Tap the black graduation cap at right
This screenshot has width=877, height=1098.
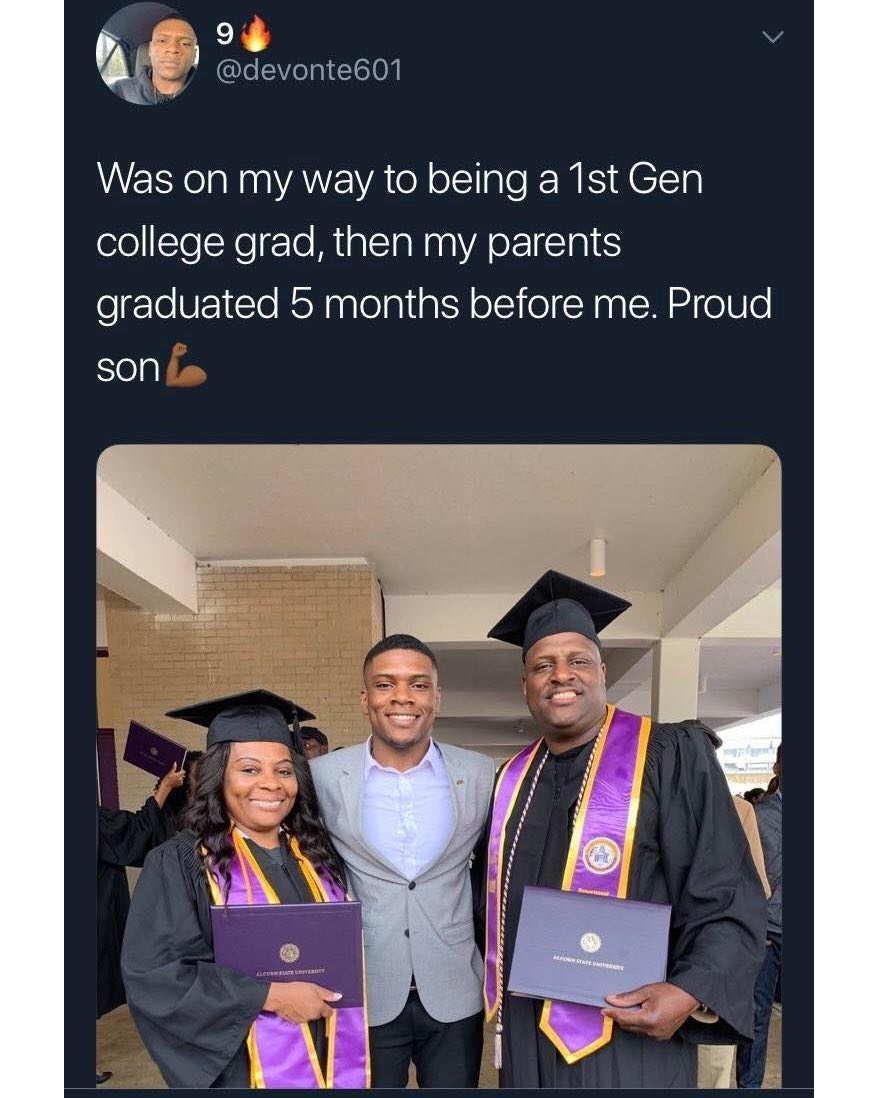[x=559, y=611]
